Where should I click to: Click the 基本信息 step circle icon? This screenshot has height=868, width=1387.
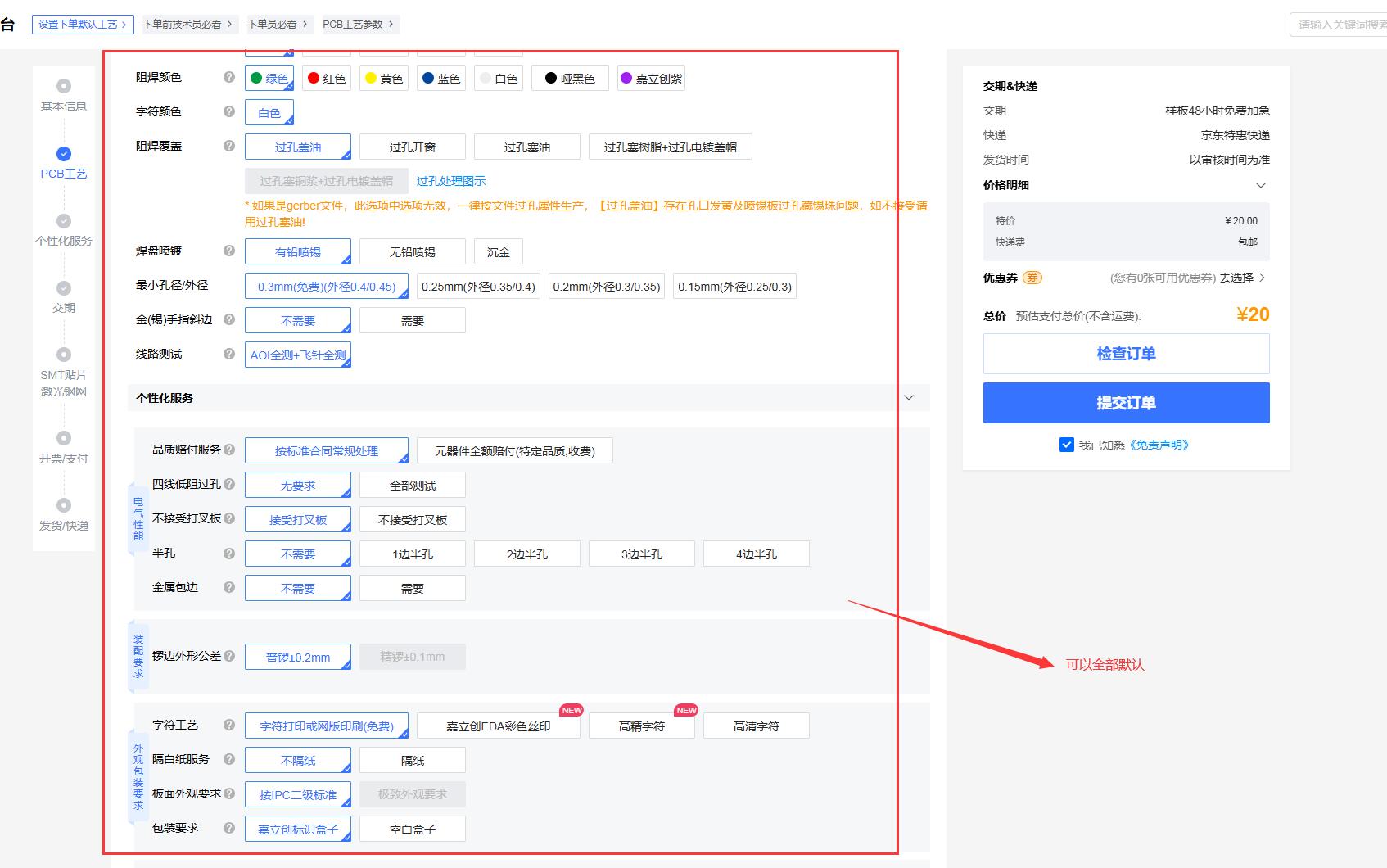click(64, 86)
